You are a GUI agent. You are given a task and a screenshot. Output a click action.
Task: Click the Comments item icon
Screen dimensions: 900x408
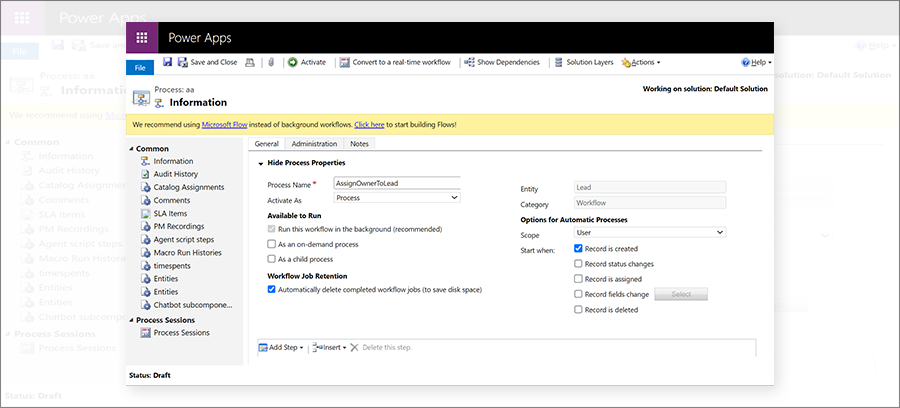[145, 200]
